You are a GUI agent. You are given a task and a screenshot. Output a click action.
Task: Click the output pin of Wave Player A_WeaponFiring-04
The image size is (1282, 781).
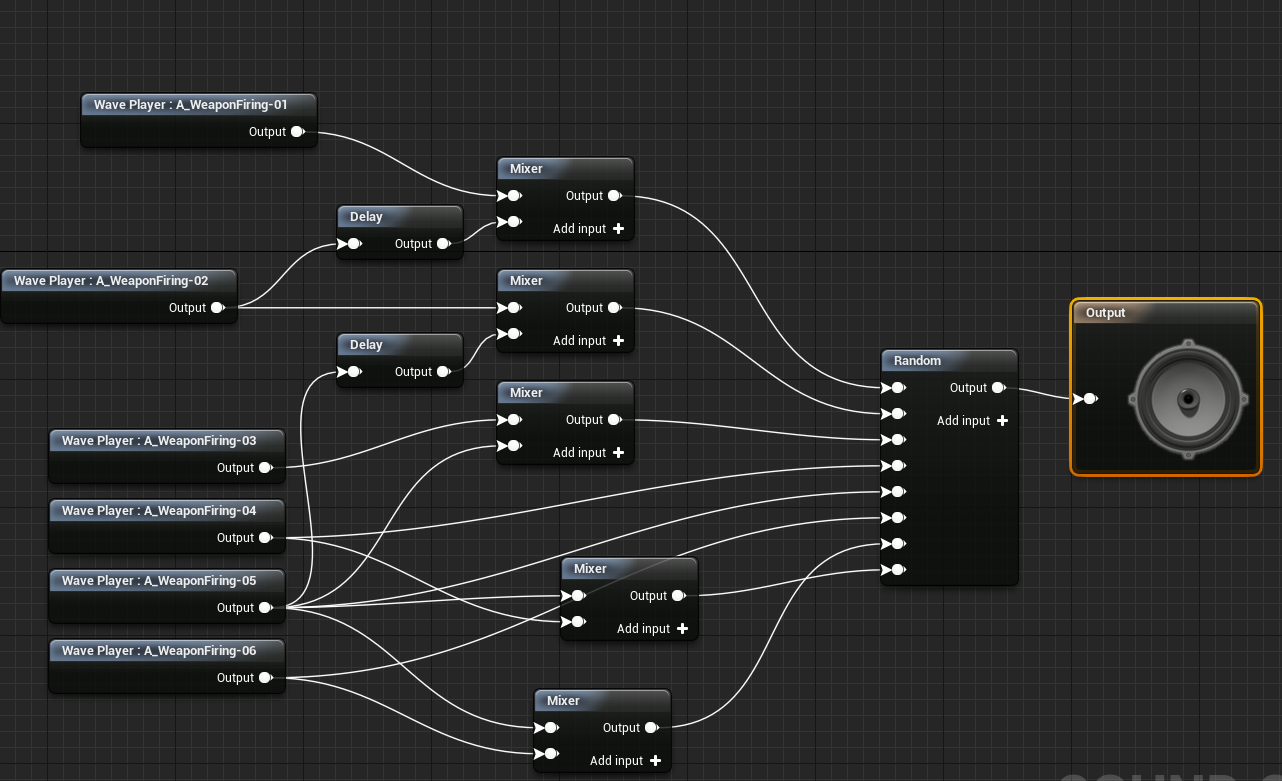265,538
